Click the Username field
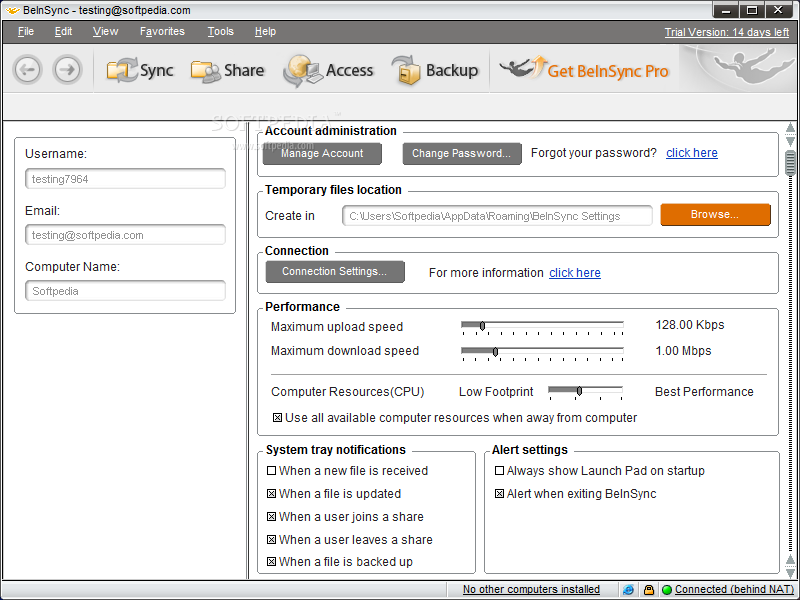800x600 pixels. [x=125, y=179]
